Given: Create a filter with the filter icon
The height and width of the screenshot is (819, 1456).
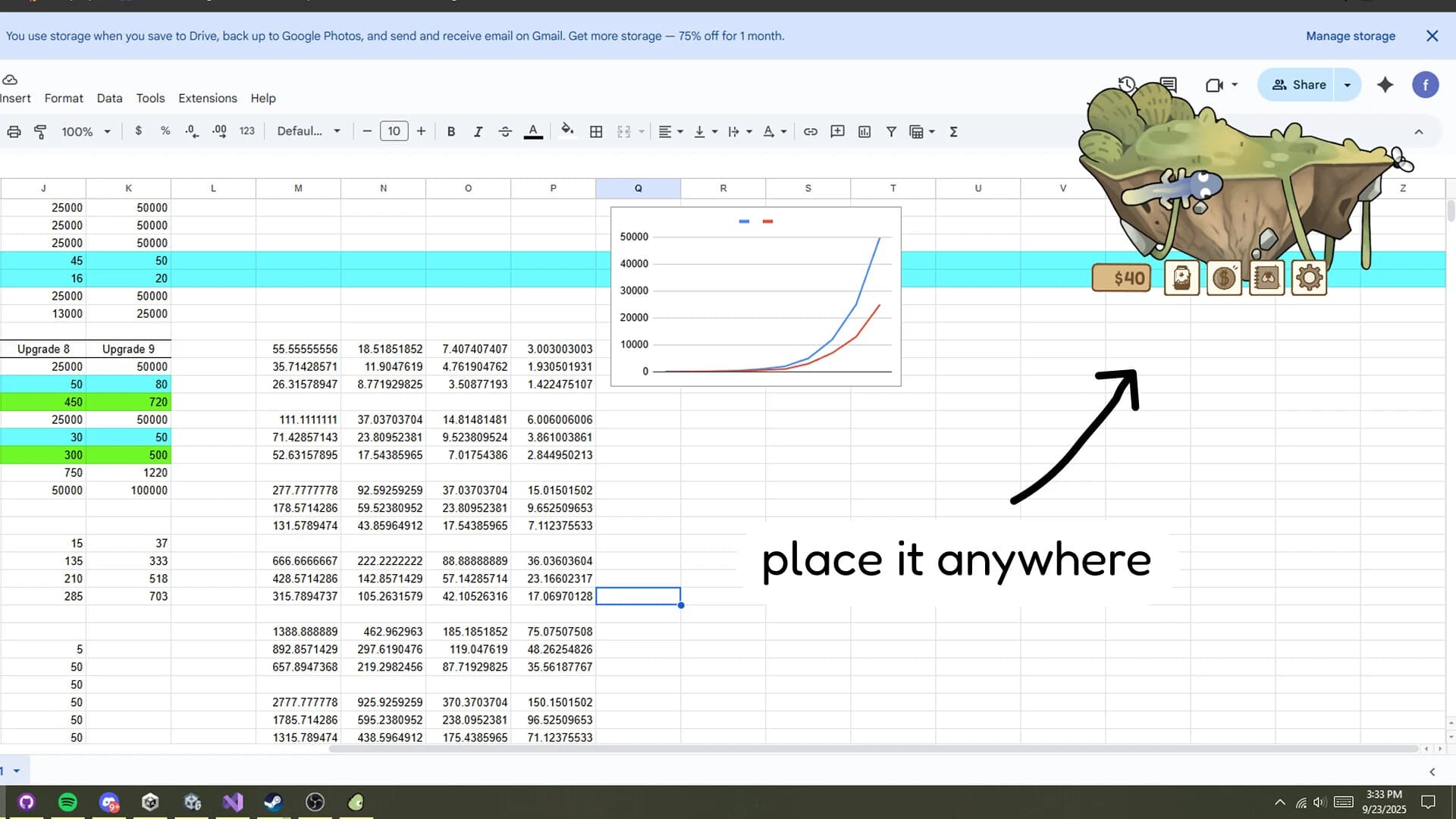Looking at the screenshot, I should (892, 131).
